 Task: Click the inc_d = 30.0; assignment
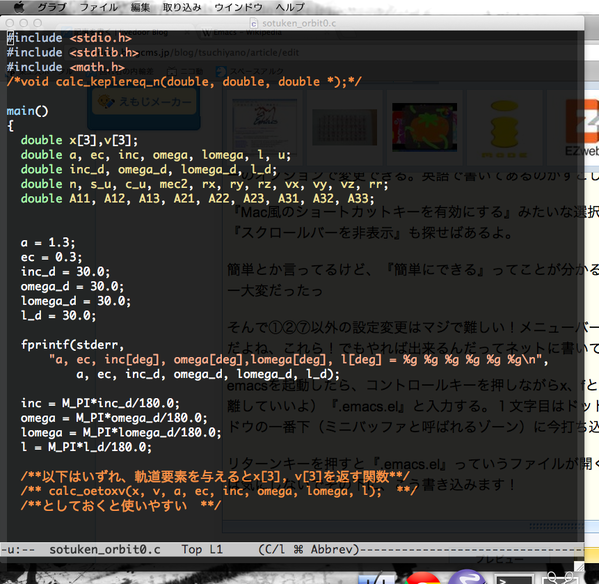pyautogui.click(x=65, y=272)
